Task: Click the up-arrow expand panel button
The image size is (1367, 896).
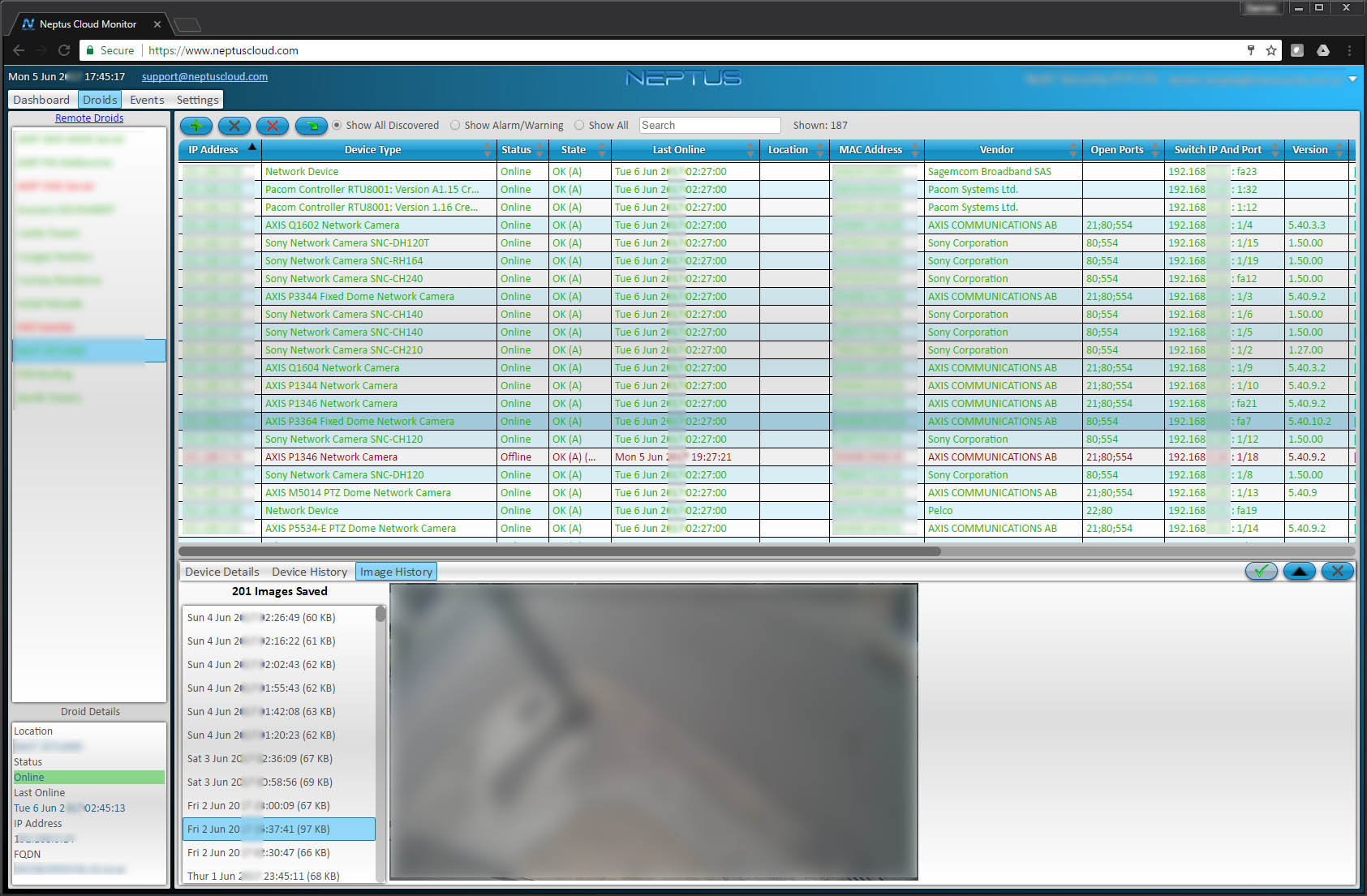Action: click(x=1300, y=571)
